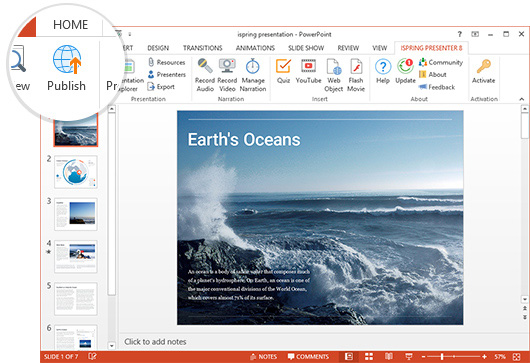
Task: Switch to Slide Sorter view
Action: point(369,357)
